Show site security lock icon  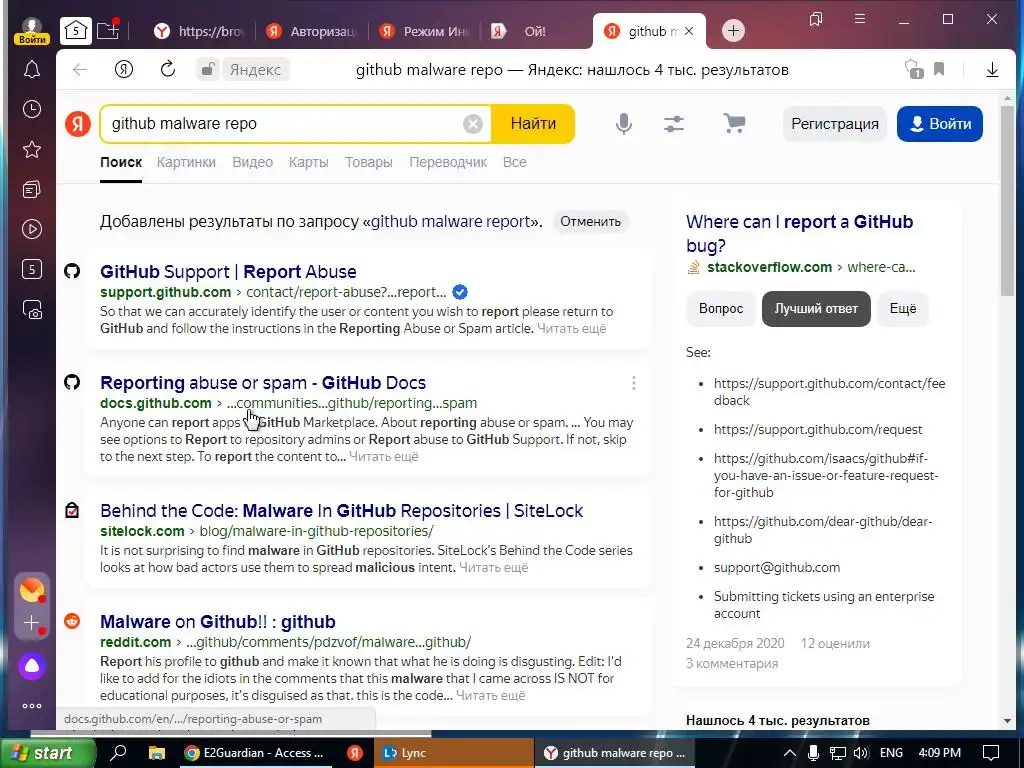point(208,69)
